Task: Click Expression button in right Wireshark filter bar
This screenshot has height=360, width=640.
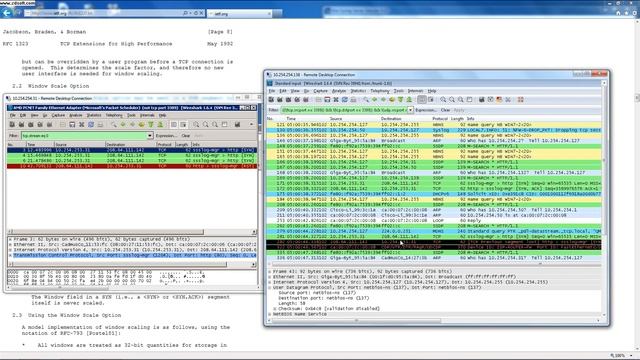Action: click(x=426, y=110)
